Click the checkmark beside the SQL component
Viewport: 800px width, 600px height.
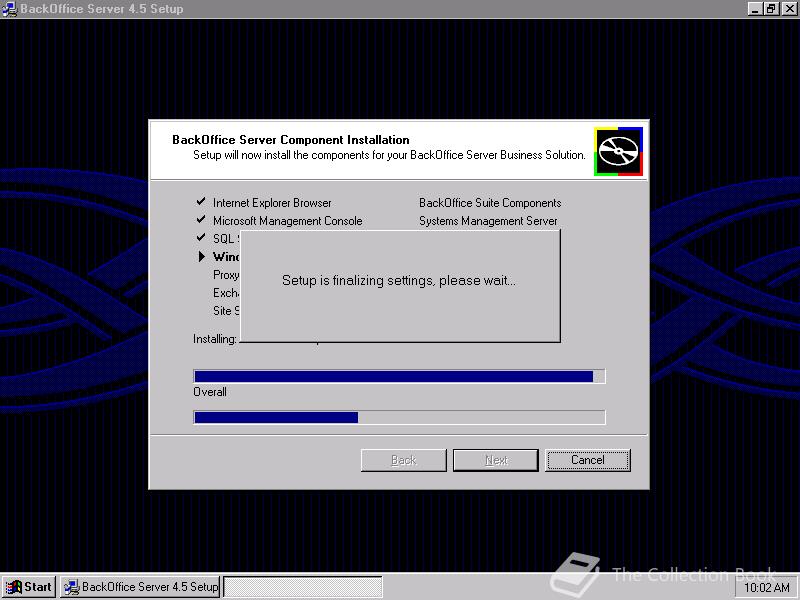click(x=201, y=237)
